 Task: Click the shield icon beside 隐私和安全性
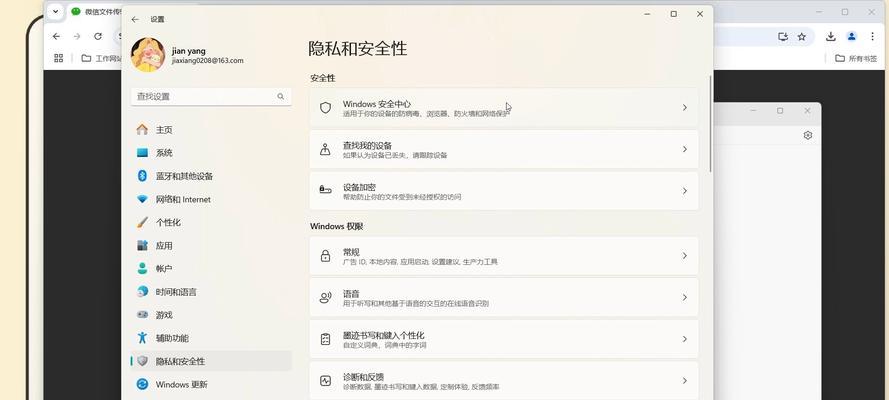click(x=142, y=361)
